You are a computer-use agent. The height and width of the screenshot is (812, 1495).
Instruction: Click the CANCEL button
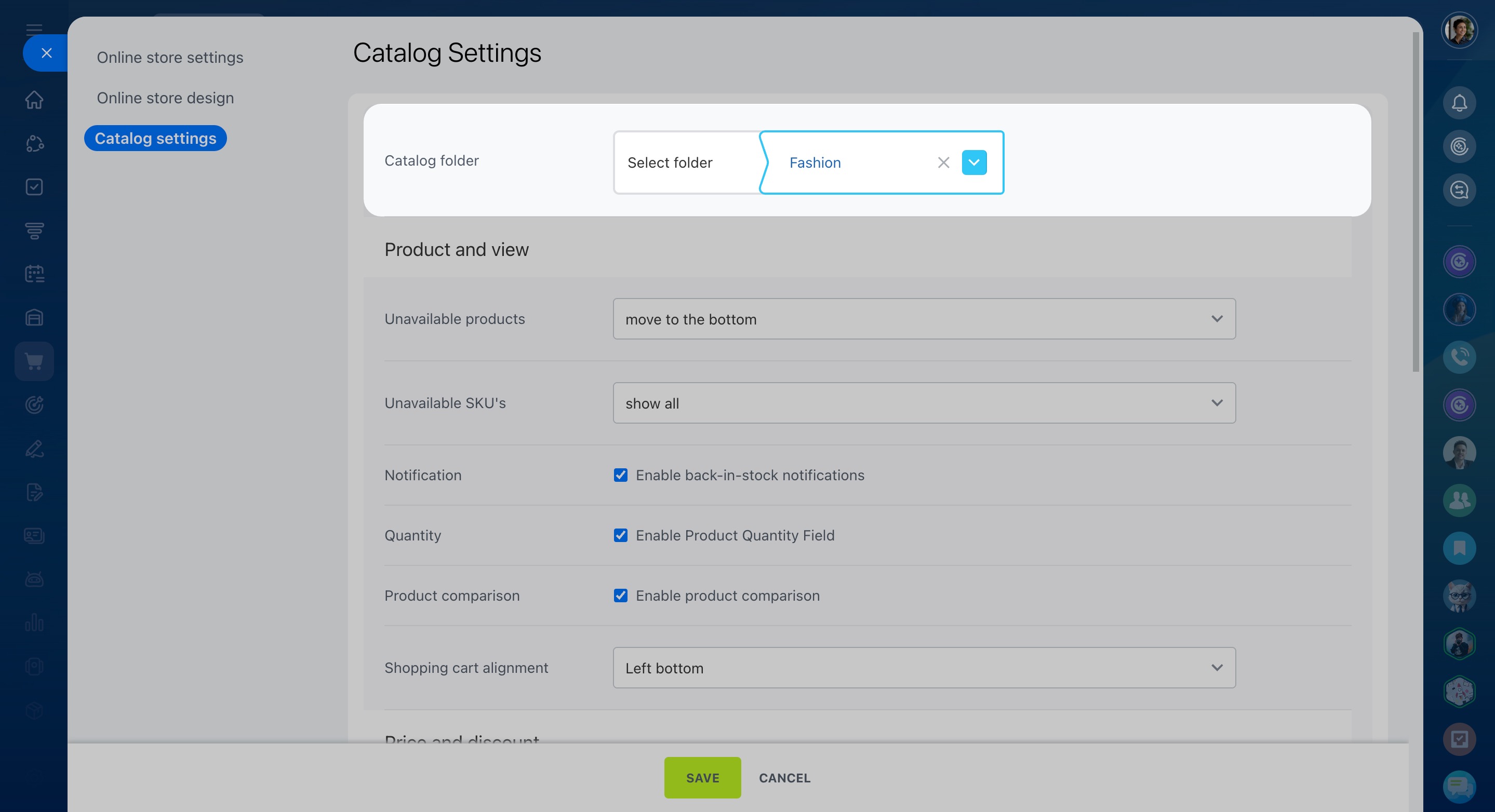click(x=784, y=778)
